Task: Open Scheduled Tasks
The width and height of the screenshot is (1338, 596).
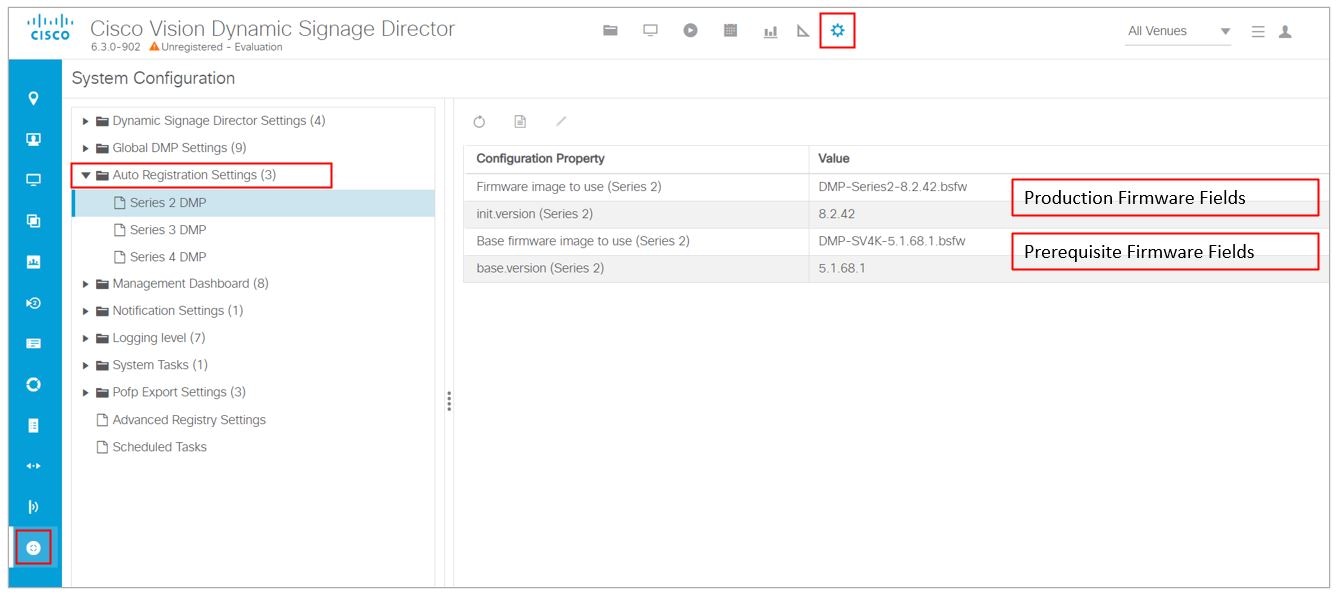Action: (x=159, y=447)
